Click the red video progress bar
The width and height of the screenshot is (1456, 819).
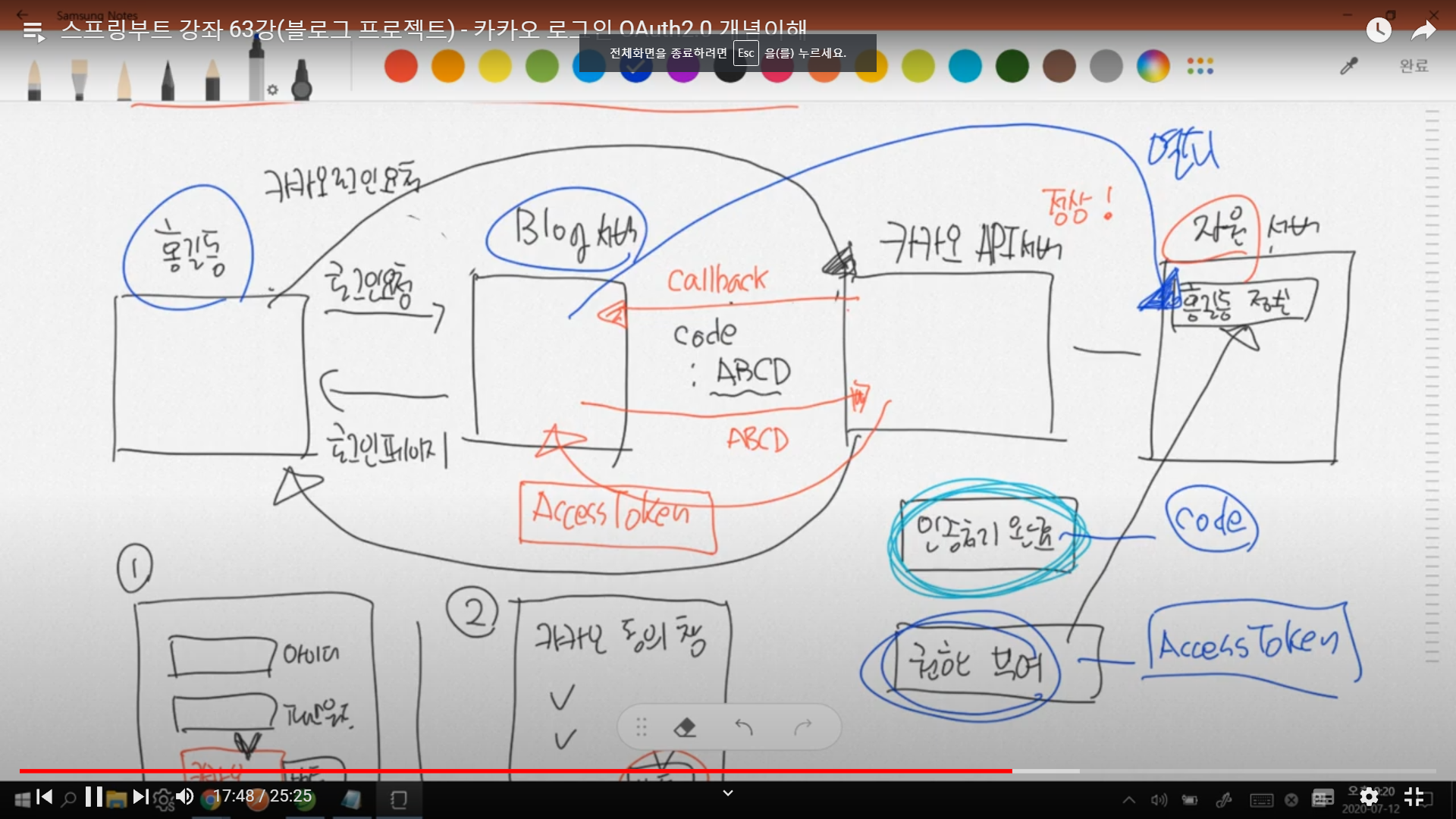point(516,770)
